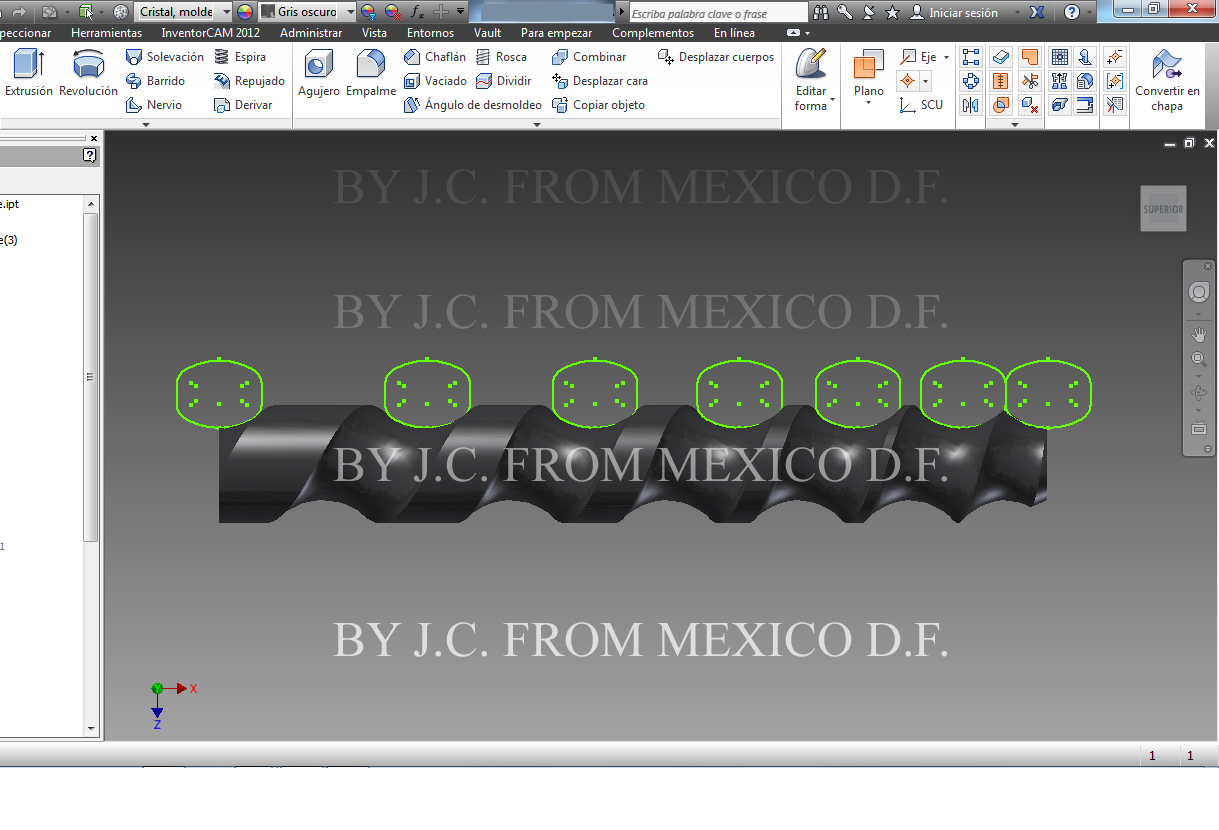
Task: Open the Herramientas ribbon tab
Action: (106, 33)
